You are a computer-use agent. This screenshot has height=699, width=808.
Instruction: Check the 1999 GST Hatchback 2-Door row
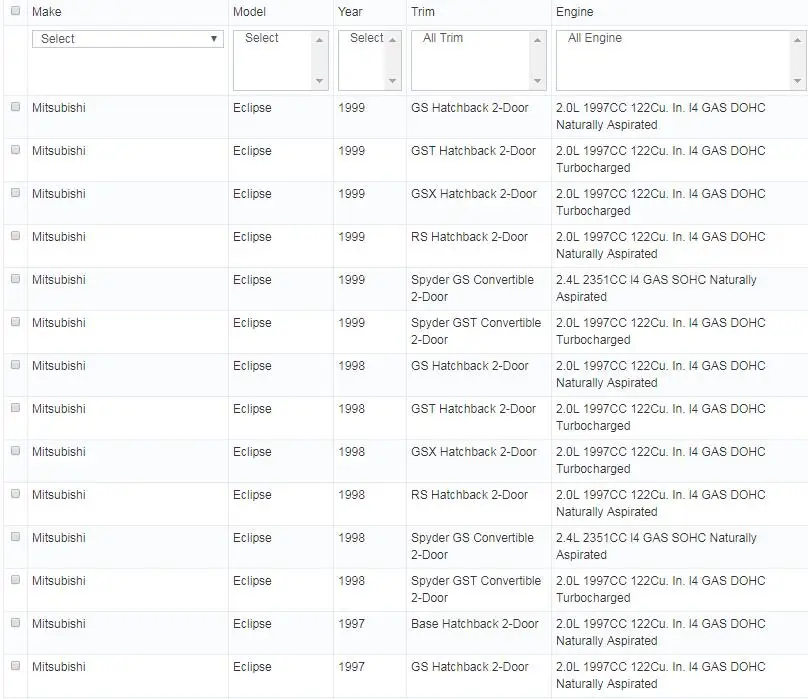tap(15, 149)
